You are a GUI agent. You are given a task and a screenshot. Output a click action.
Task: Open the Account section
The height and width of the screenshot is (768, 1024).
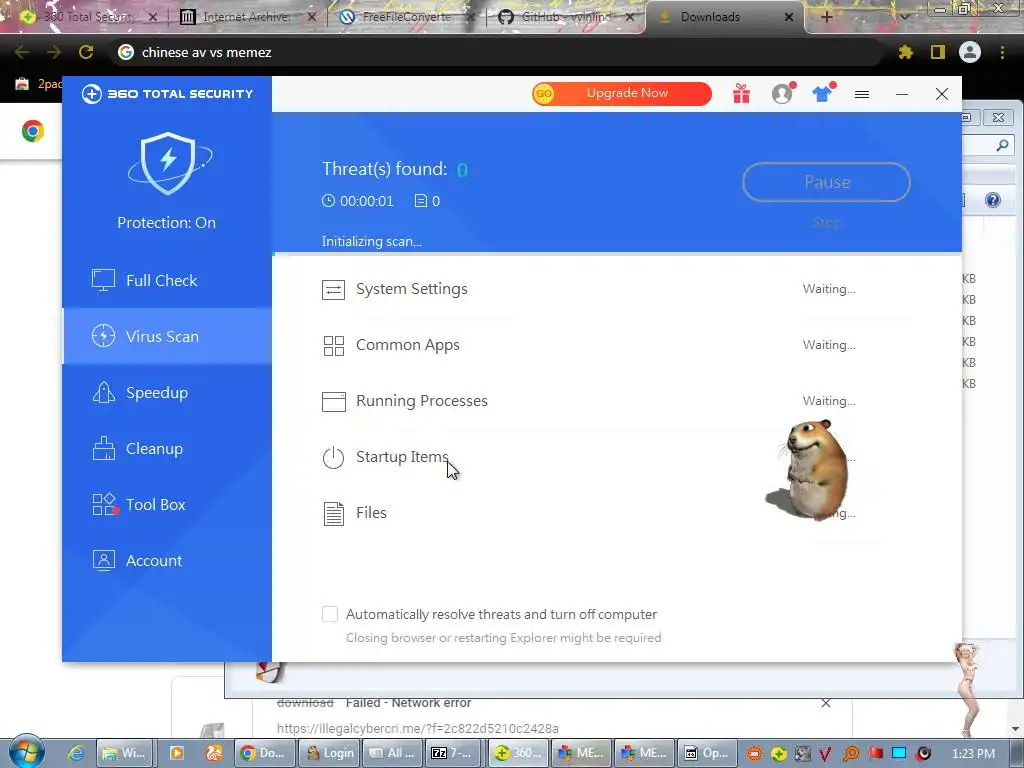pyautogui.click(x=167, y=560)
